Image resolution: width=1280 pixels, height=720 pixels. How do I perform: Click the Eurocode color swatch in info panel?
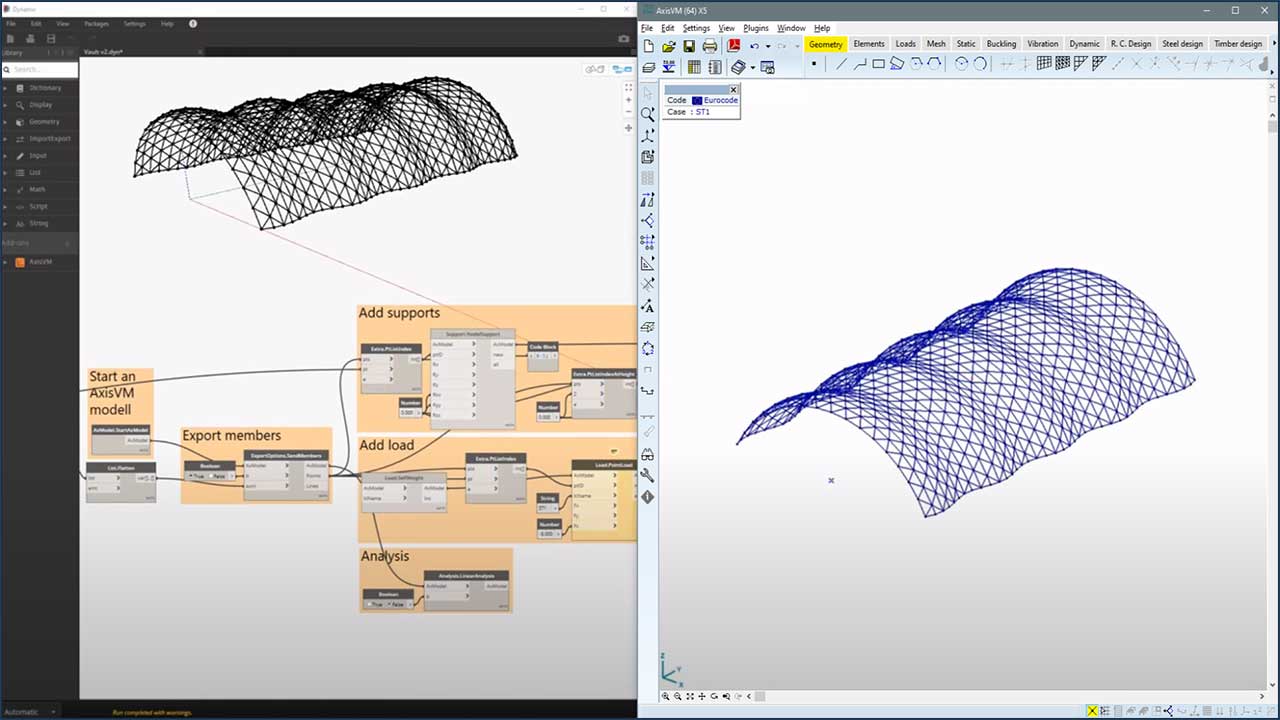[696, 100]
